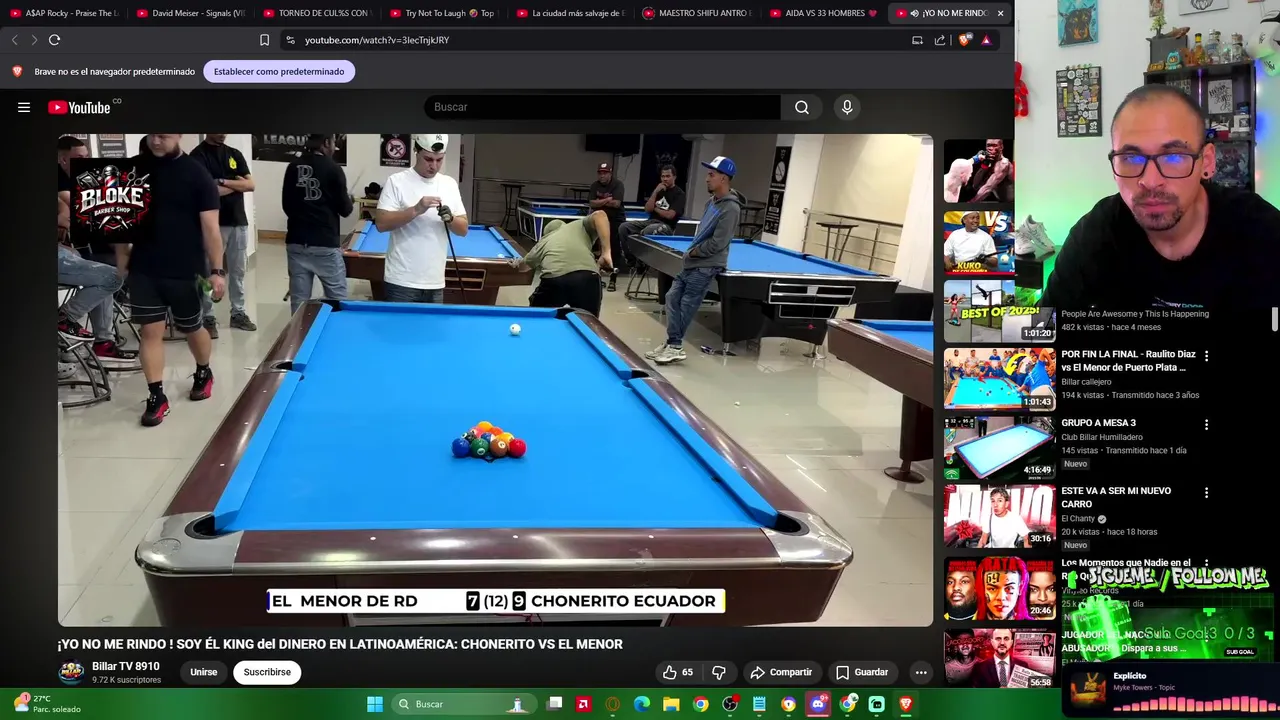Open options for 'GRUPO A MESA 3' video
This screenshot has height=720, width=1280.
(x=1206, y=424)
